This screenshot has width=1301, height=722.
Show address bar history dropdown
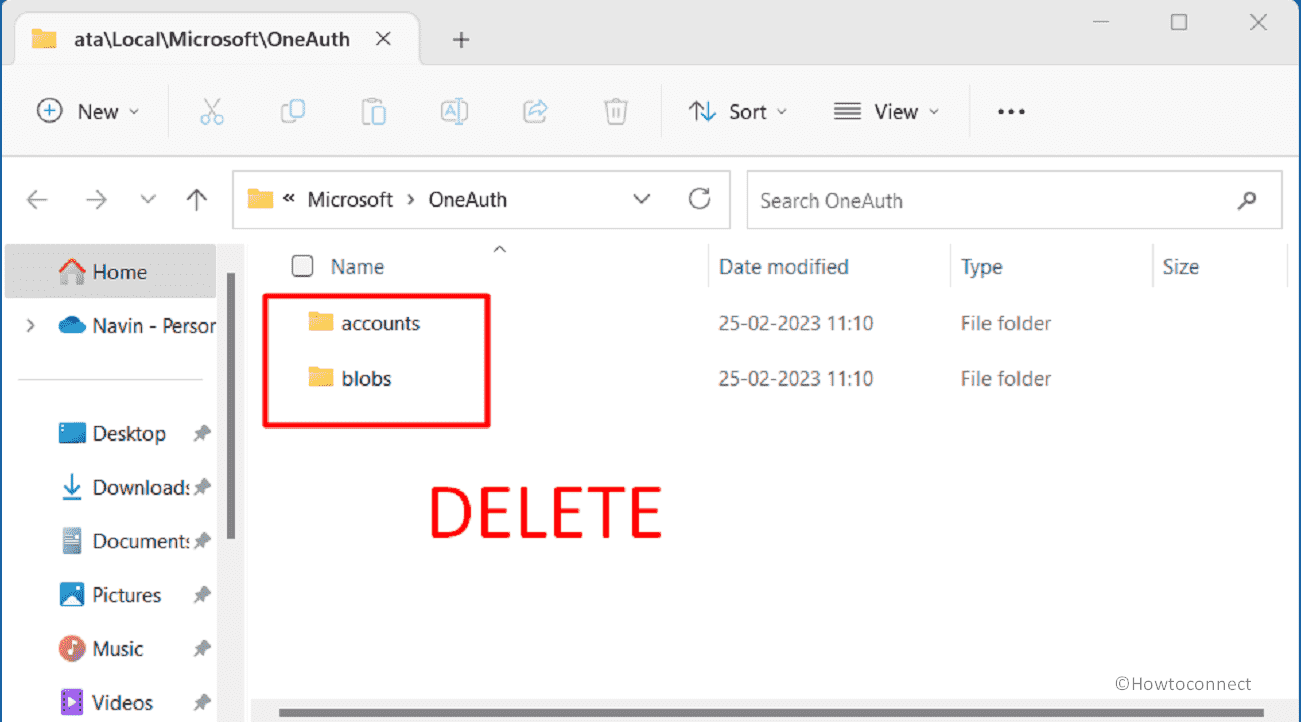click(642, 199)
